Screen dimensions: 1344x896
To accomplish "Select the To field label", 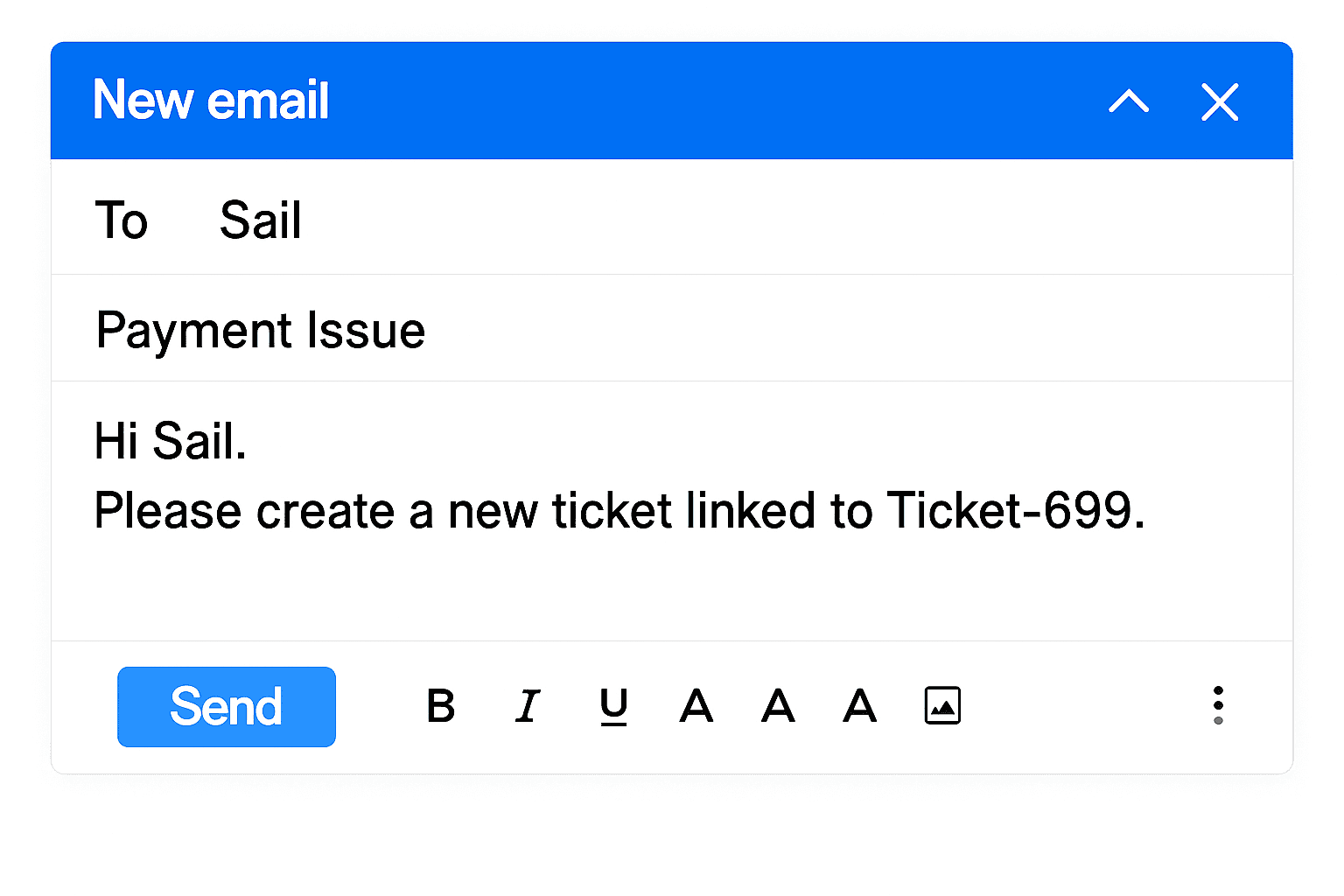I will [x=122, y=220].
